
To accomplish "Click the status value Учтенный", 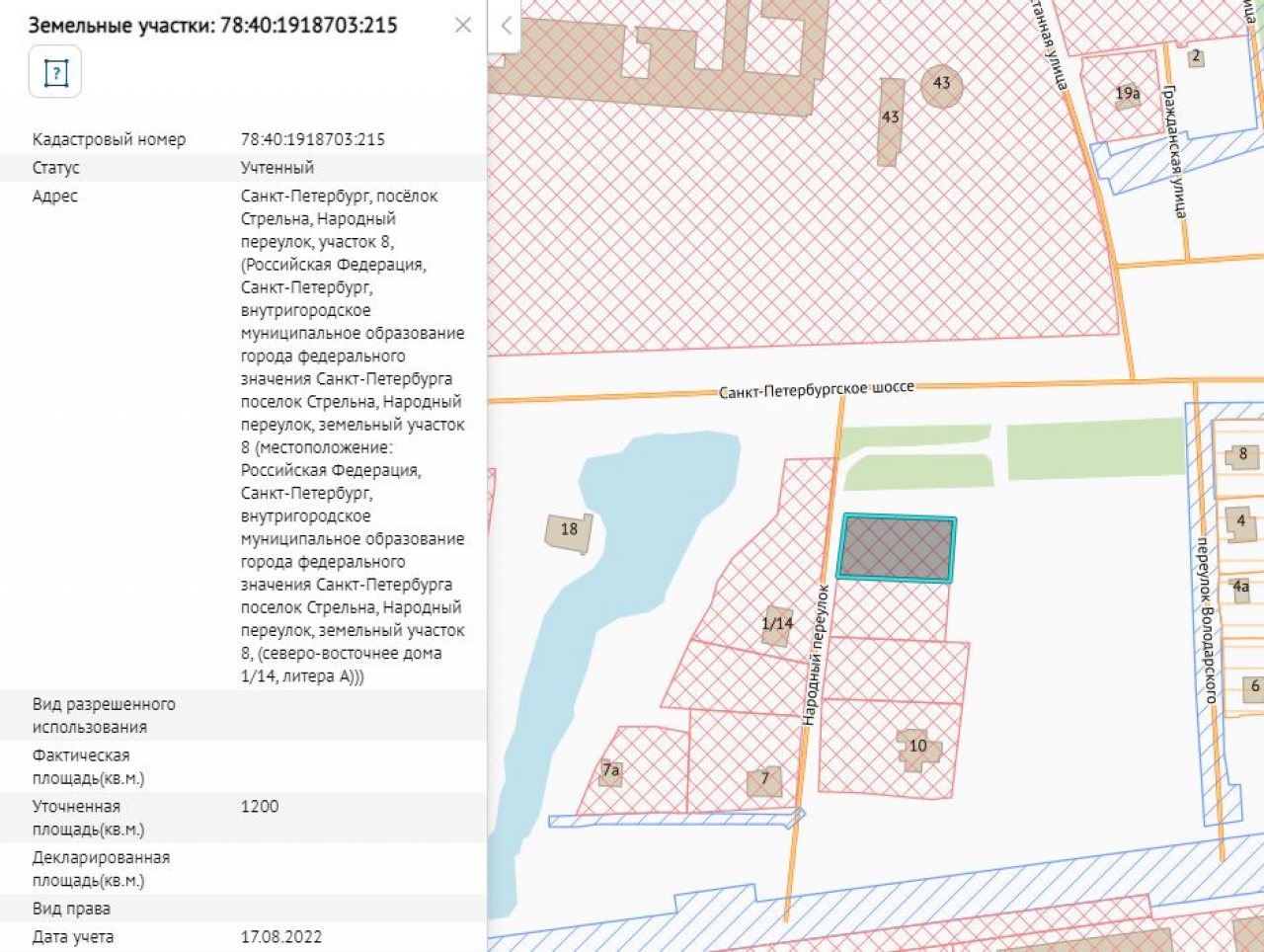I will (277, 168).
